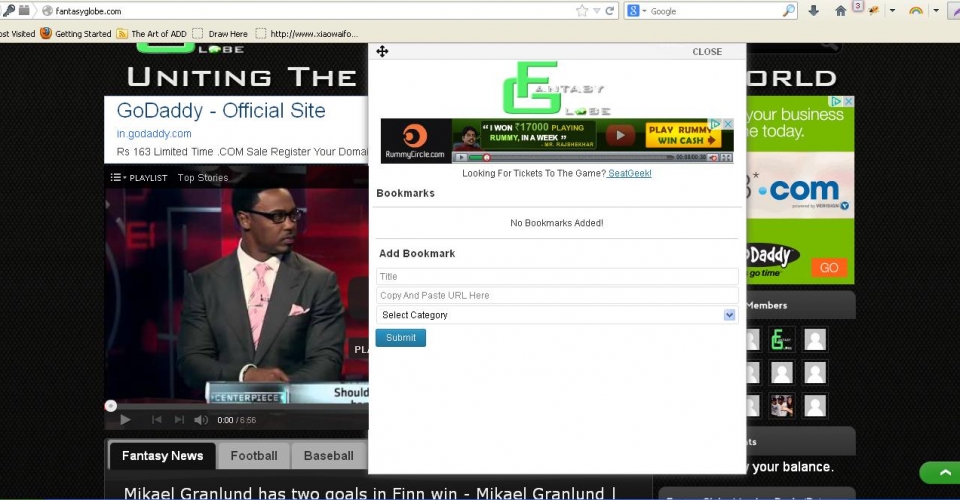Click the key icon in the toolbar
The image size is (960, 500).
(9, 10)
